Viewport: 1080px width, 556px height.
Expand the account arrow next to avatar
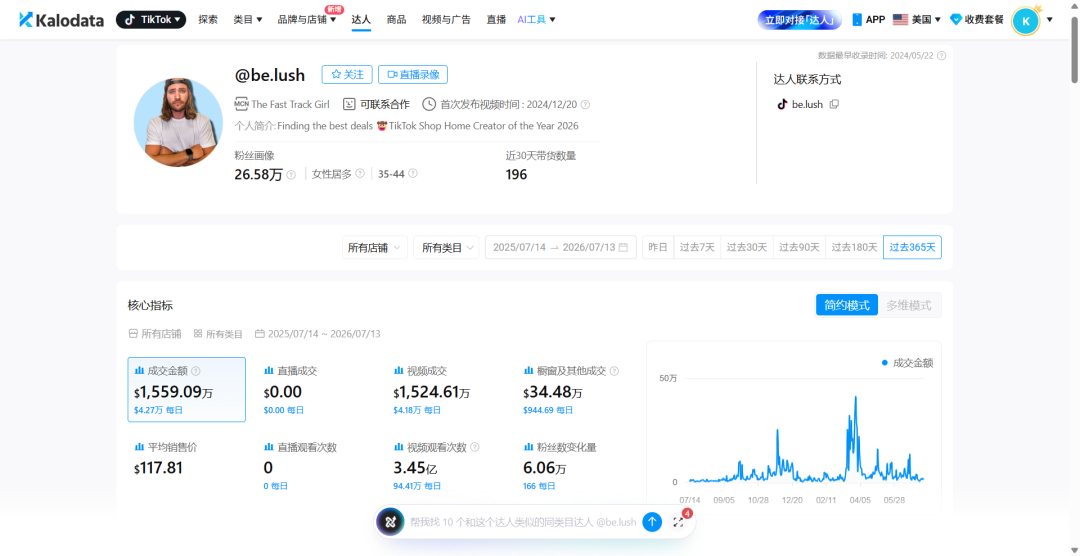point(1050,20)
